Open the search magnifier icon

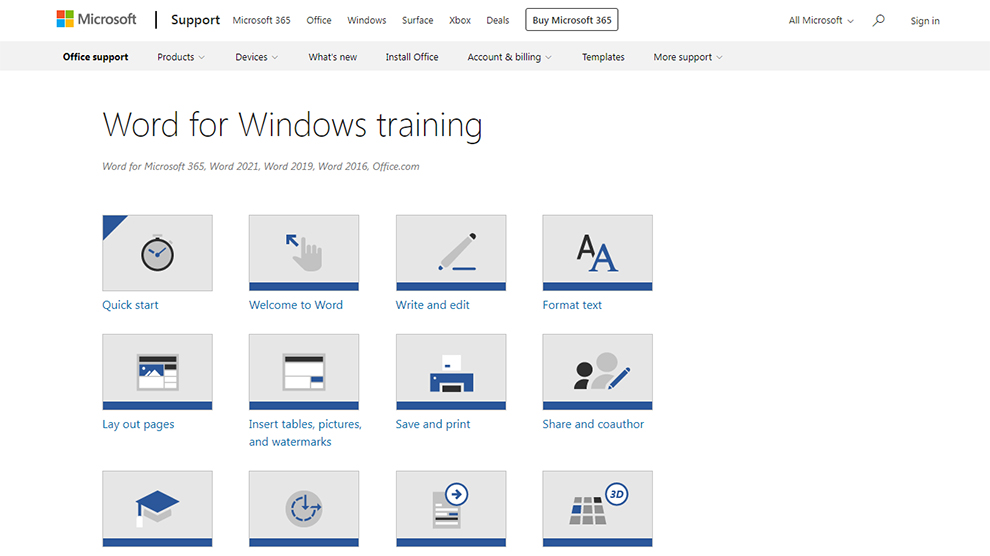(878, 20)
